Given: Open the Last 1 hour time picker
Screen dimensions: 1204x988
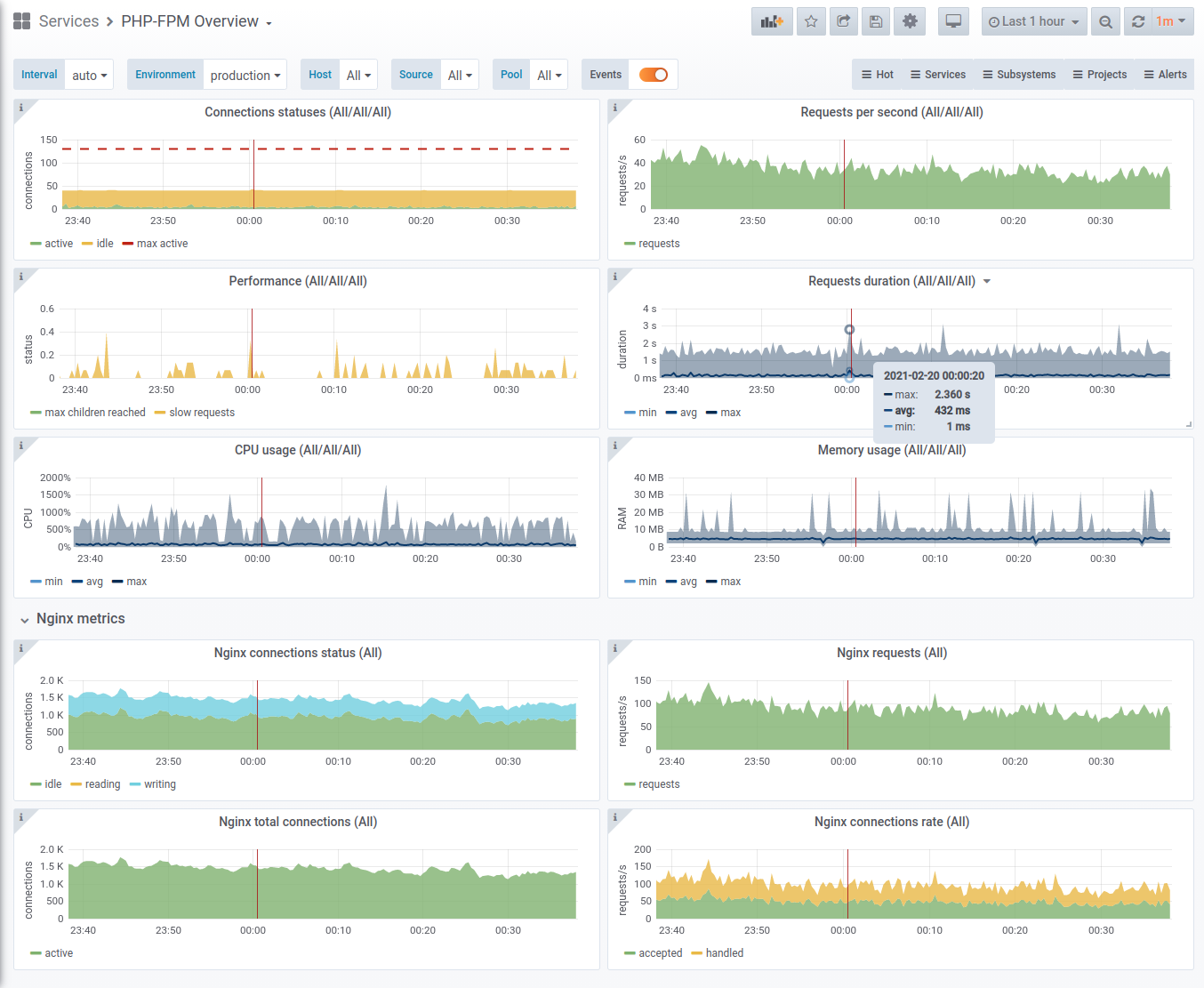Looking at the screenshot, I should [1034, 21].
